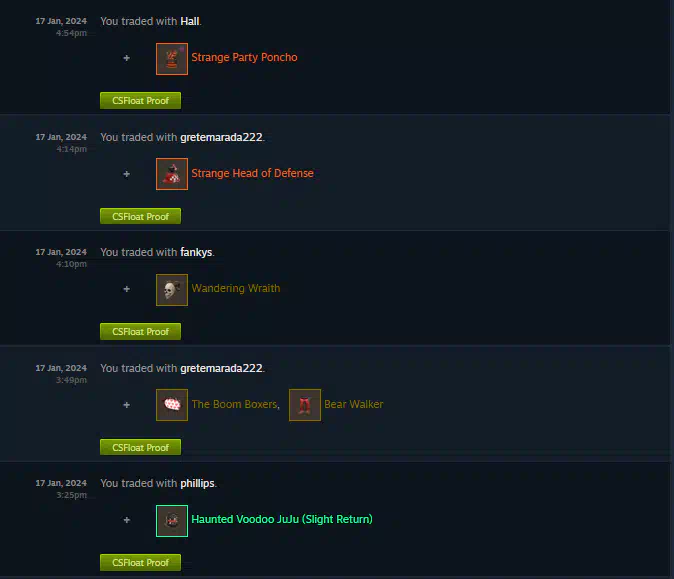Viewport: 674px width, 579px height.
Task: Open CSFloat Proof for the Hall trade
Action: 140,101
